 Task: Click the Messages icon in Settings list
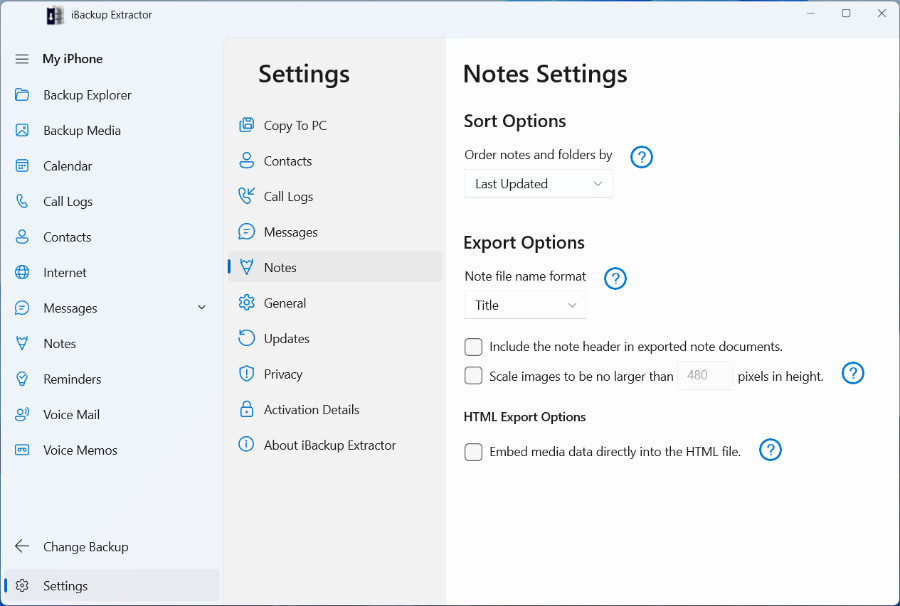(246, 231)
